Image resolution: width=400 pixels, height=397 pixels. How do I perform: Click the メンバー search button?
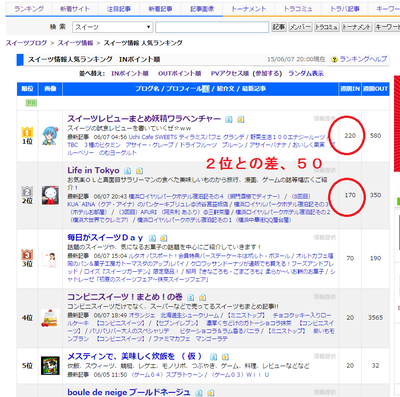click(x=300, y=27)
